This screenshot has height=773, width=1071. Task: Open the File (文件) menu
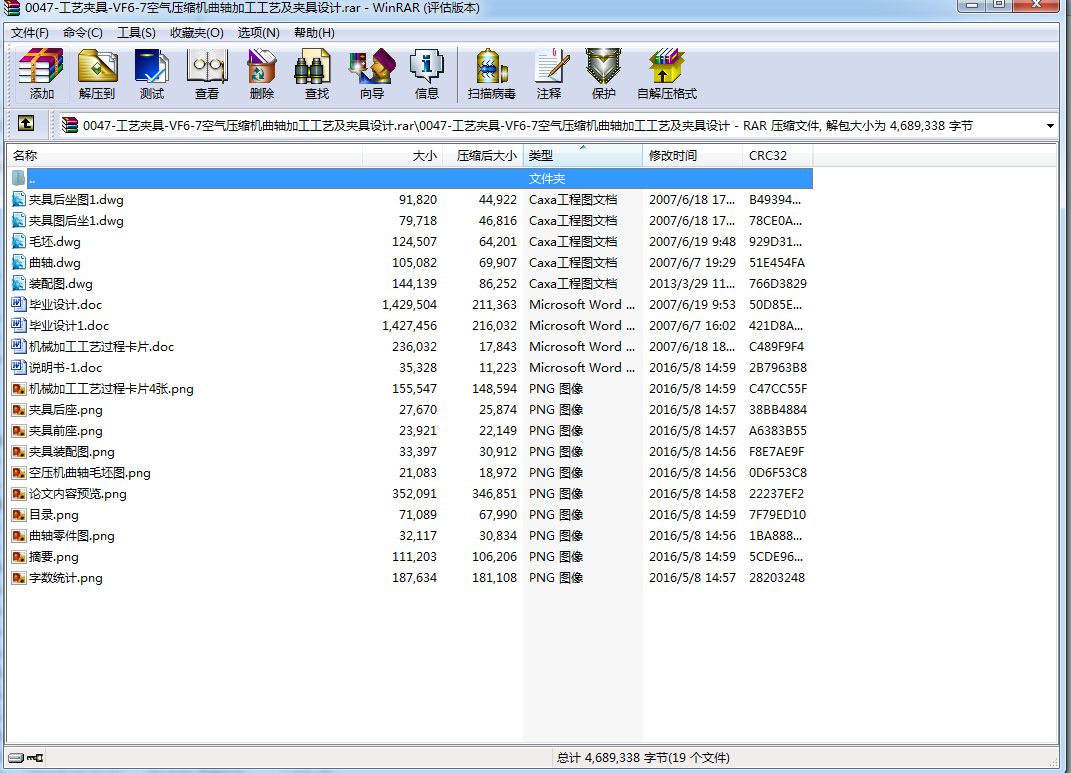(x=29, y=33)
